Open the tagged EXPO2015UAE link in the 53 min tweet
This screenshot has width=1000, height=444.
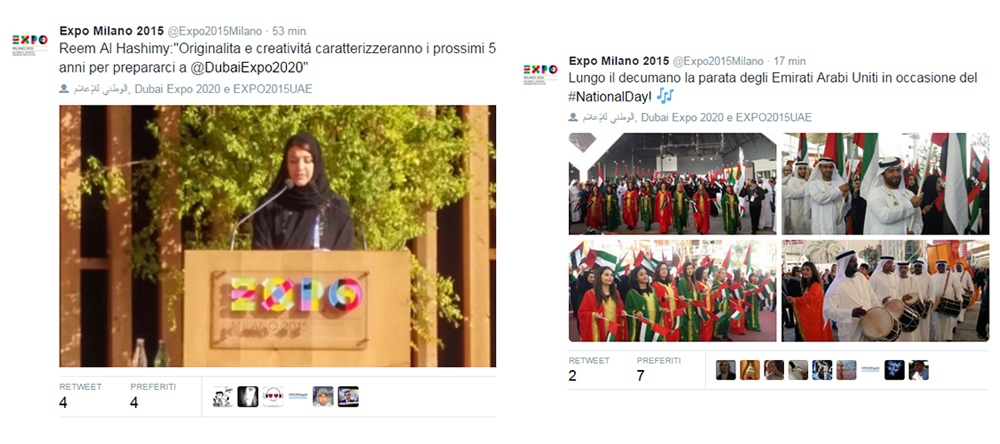pyautogui.click(x=273, y=89)
